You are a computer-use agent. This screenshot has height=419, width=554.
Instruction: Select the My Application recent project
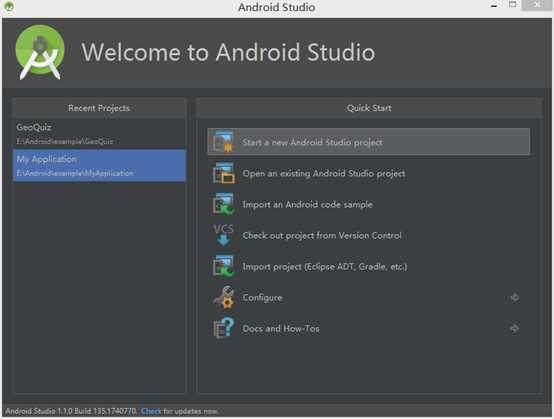(x=99, y=165)
